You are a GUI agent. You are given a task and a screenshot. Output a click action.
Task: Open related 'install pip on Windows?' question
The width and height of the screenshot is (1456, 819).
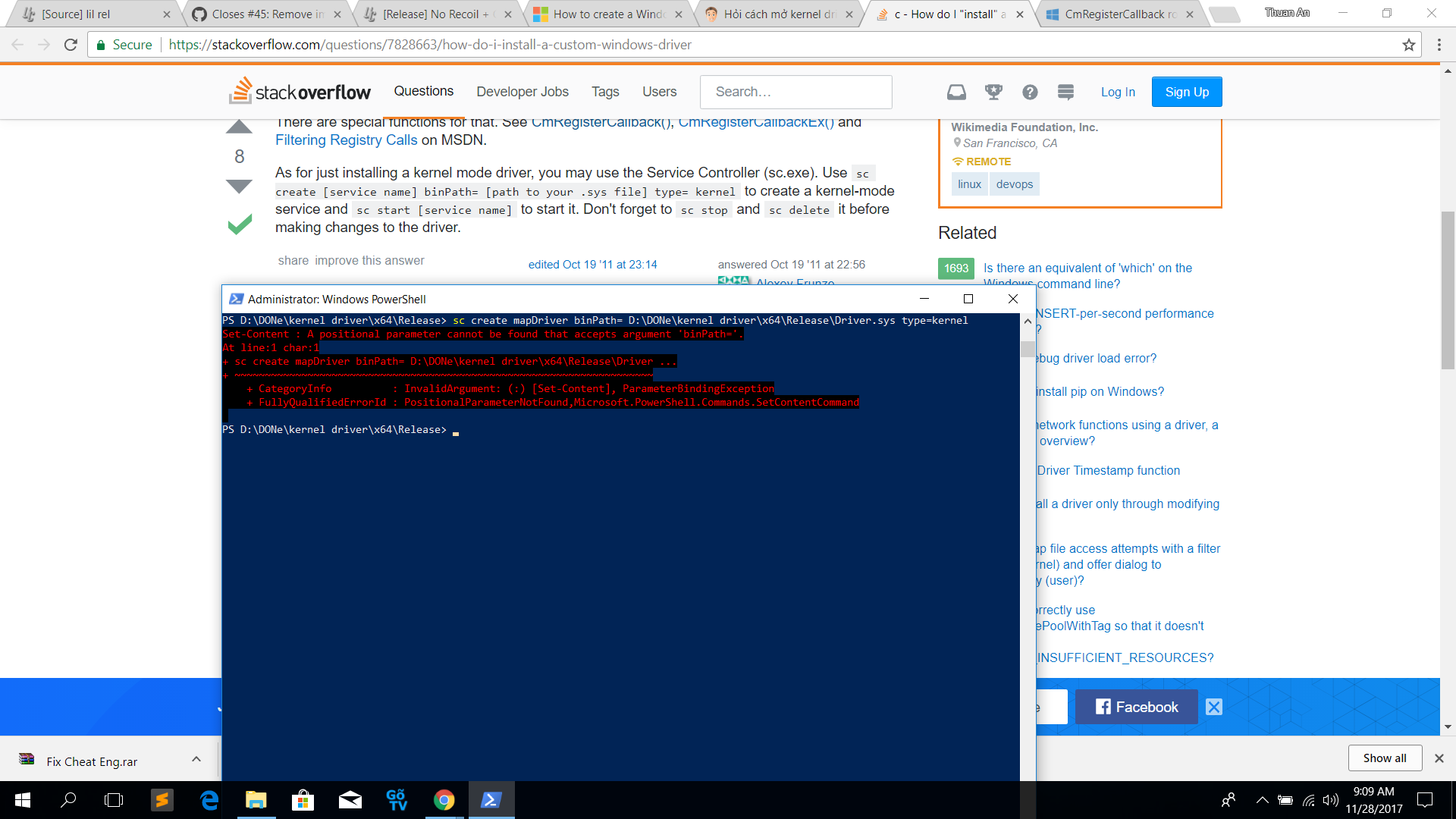point(1100,391)
